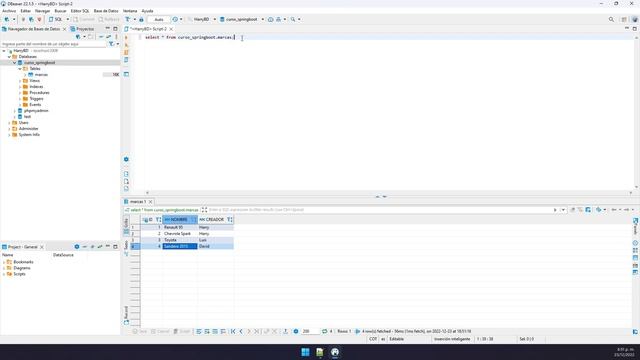This screenshot has width=640, height=360.
Task: Go to the previous result row icon
Action: coord(241,331)
